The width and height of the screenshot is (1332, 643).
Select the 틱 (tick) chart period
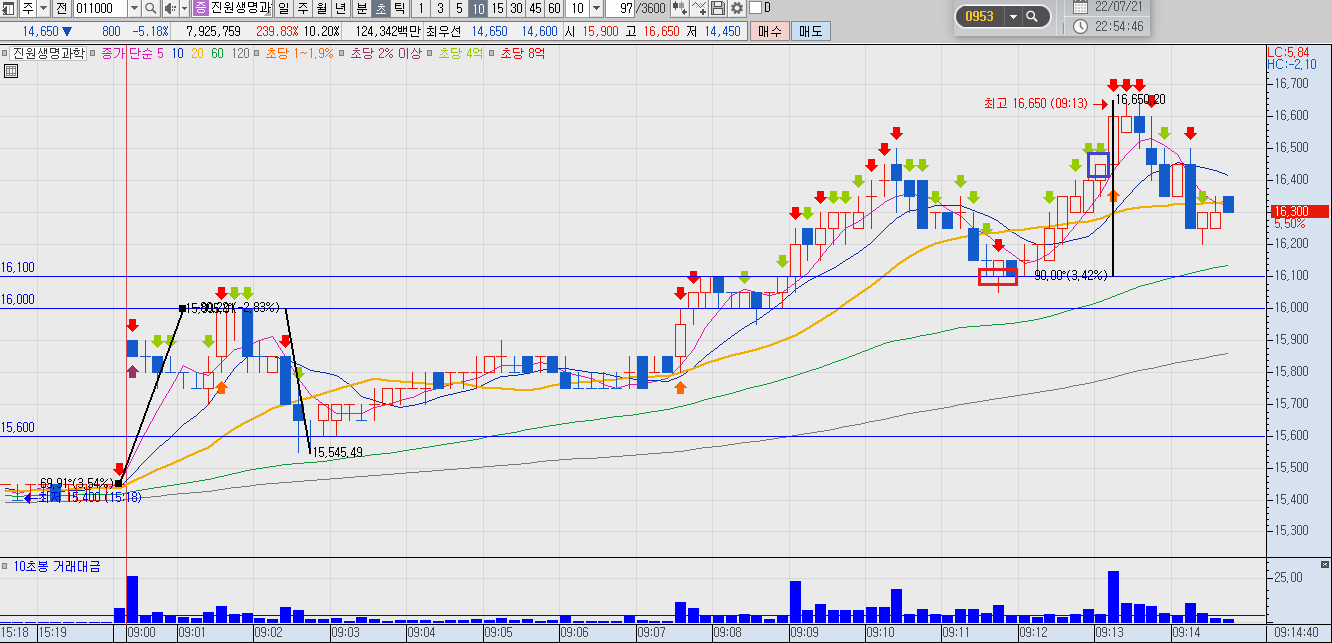tap(399, 8)
